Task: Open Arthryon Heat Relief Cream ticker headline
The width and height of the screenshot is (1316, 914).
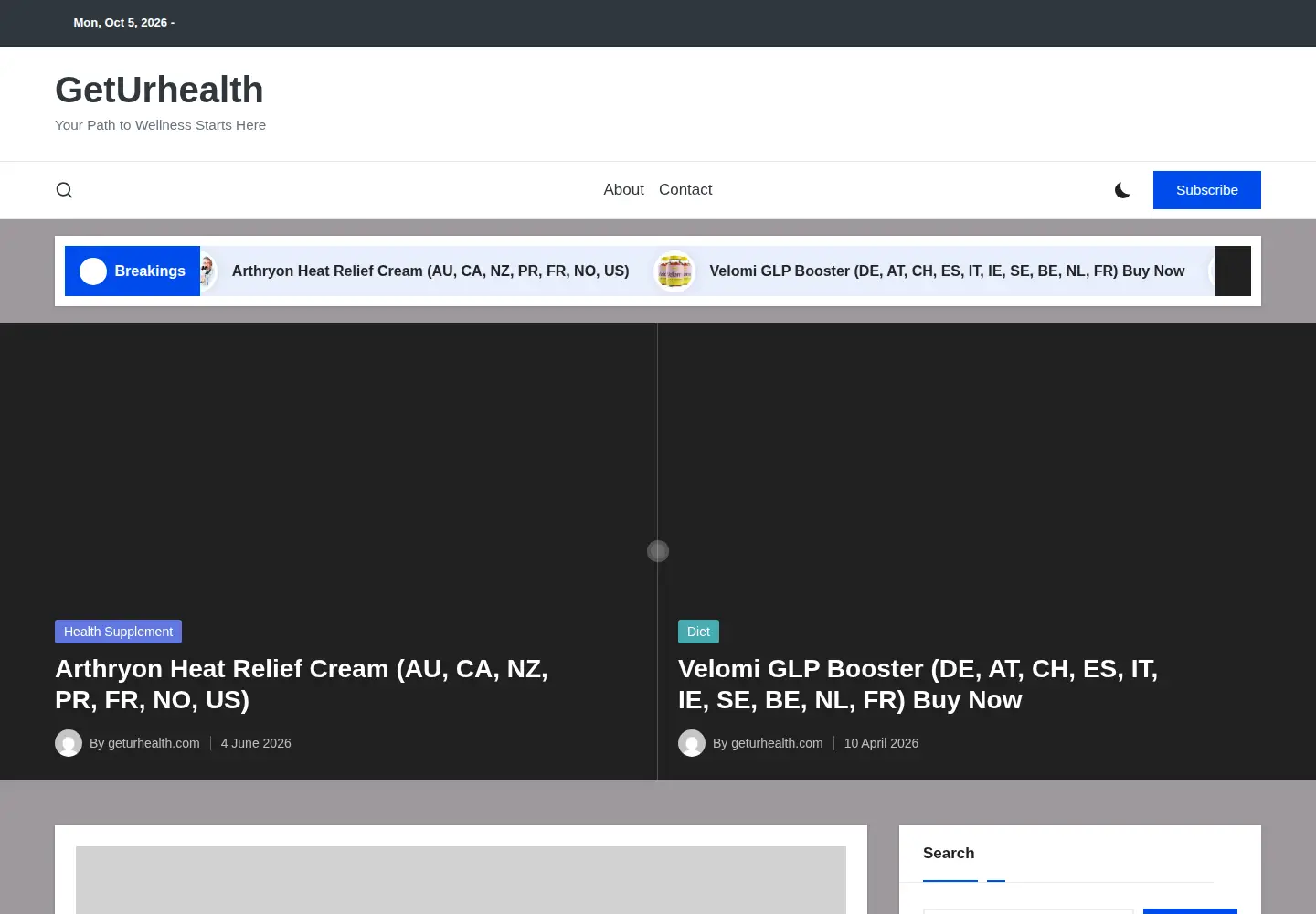Action: (430, 271)
